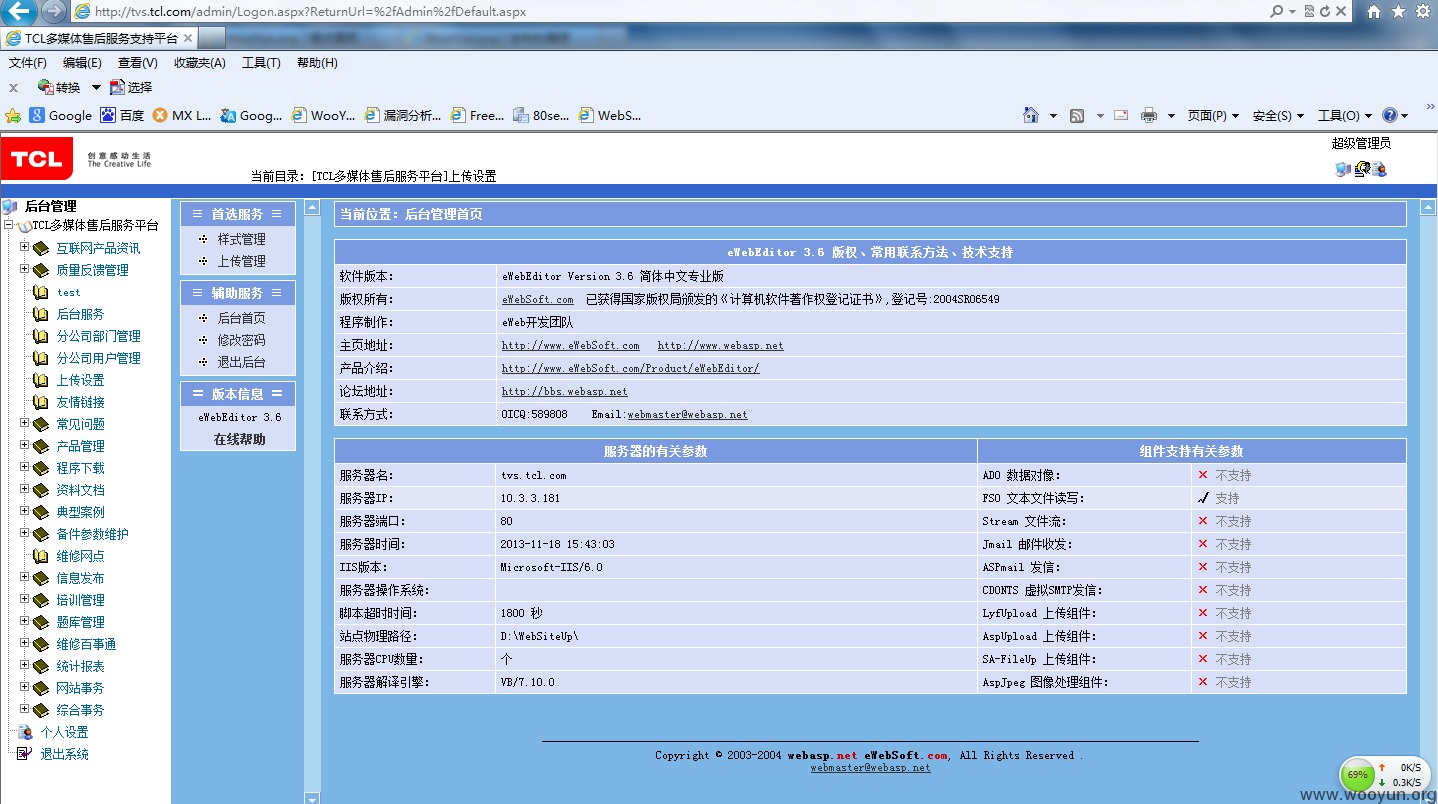The image size is (1438, 804).
Task: Open the browser settings gear icon
Action: (x=1422, y=11)
